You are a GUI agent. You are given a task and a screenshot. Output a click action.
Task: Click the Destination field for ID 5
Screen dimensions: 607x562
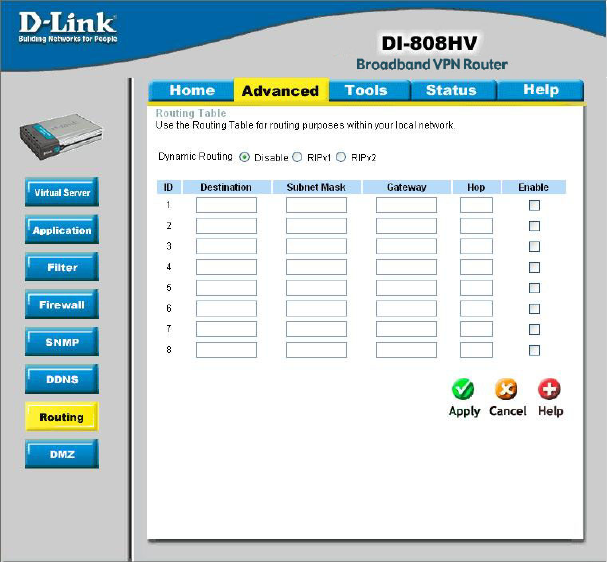[x=226, y=288]
